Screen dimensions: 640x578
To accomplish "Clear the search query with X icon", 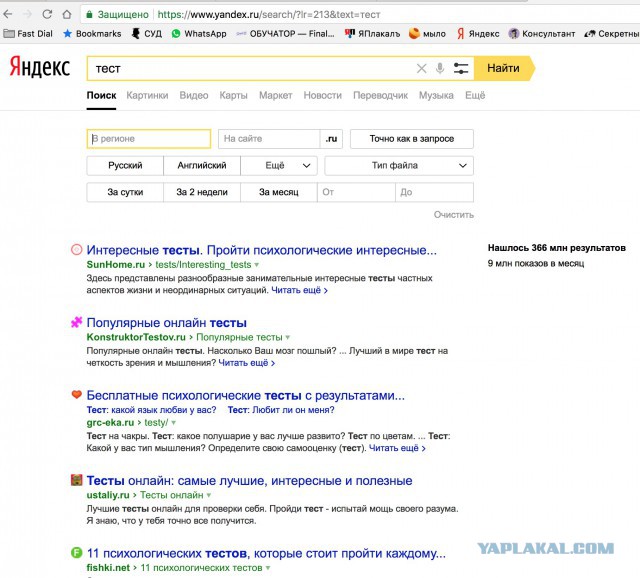I will pyautogui.click(x=422, y=69).
